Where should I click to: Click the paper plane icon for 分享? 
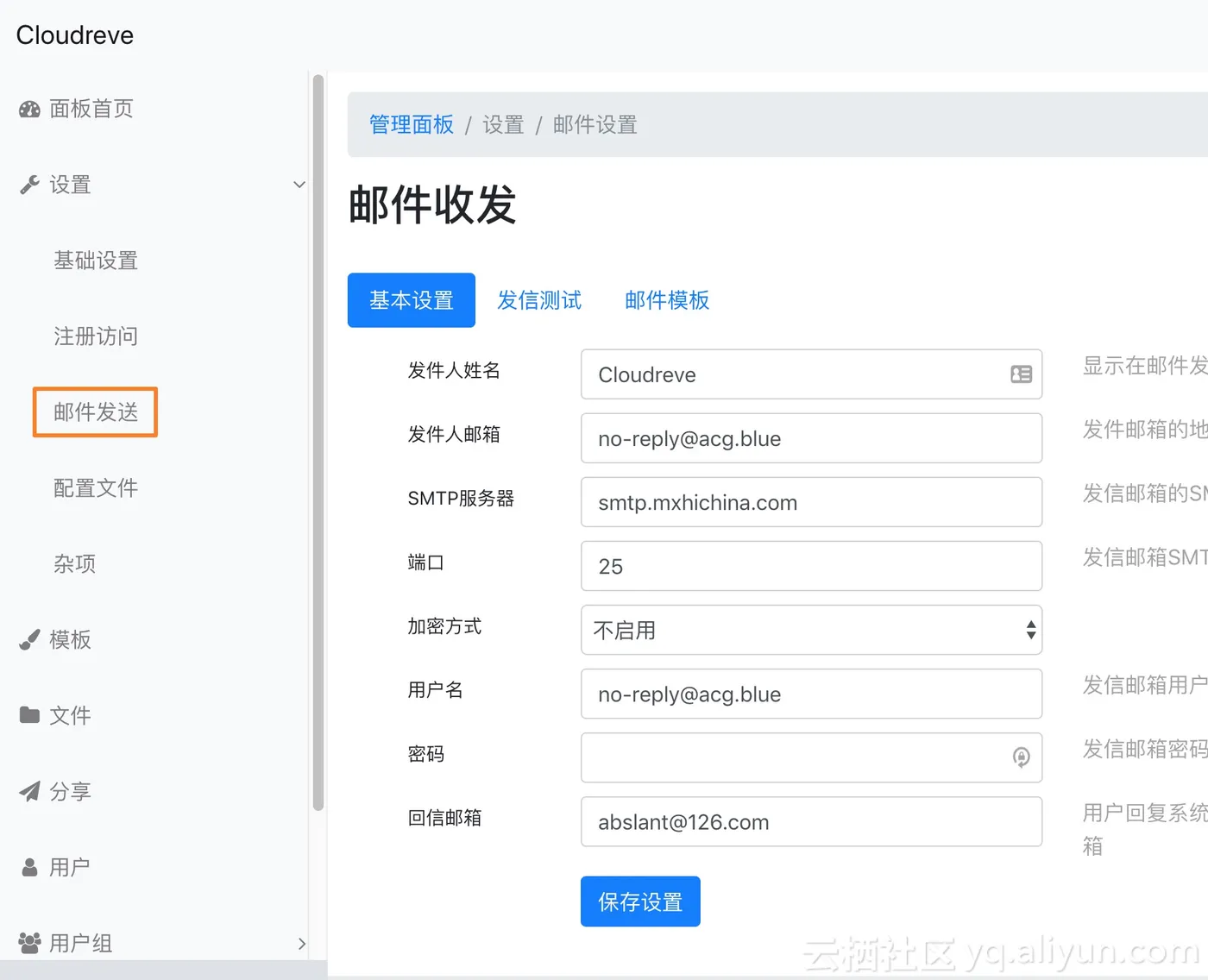(29, 791)
